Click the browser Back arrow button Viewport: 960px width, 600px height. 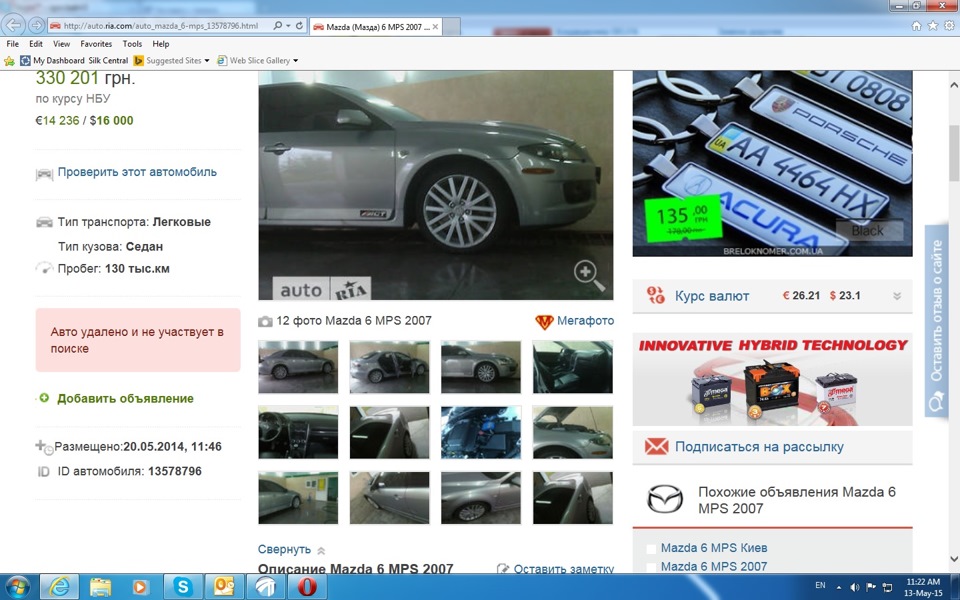tap(13, 26)
